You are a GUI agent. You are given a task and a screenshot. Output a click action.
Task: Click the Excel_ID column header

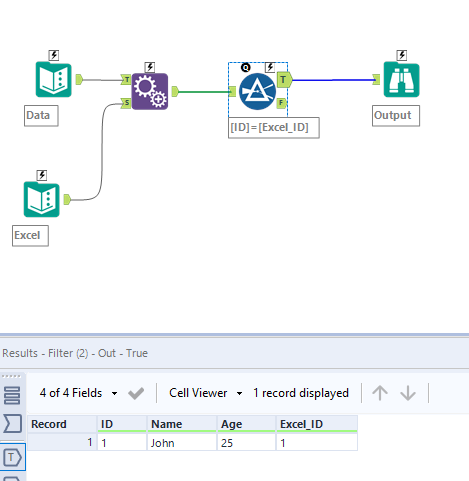[317, 424]
